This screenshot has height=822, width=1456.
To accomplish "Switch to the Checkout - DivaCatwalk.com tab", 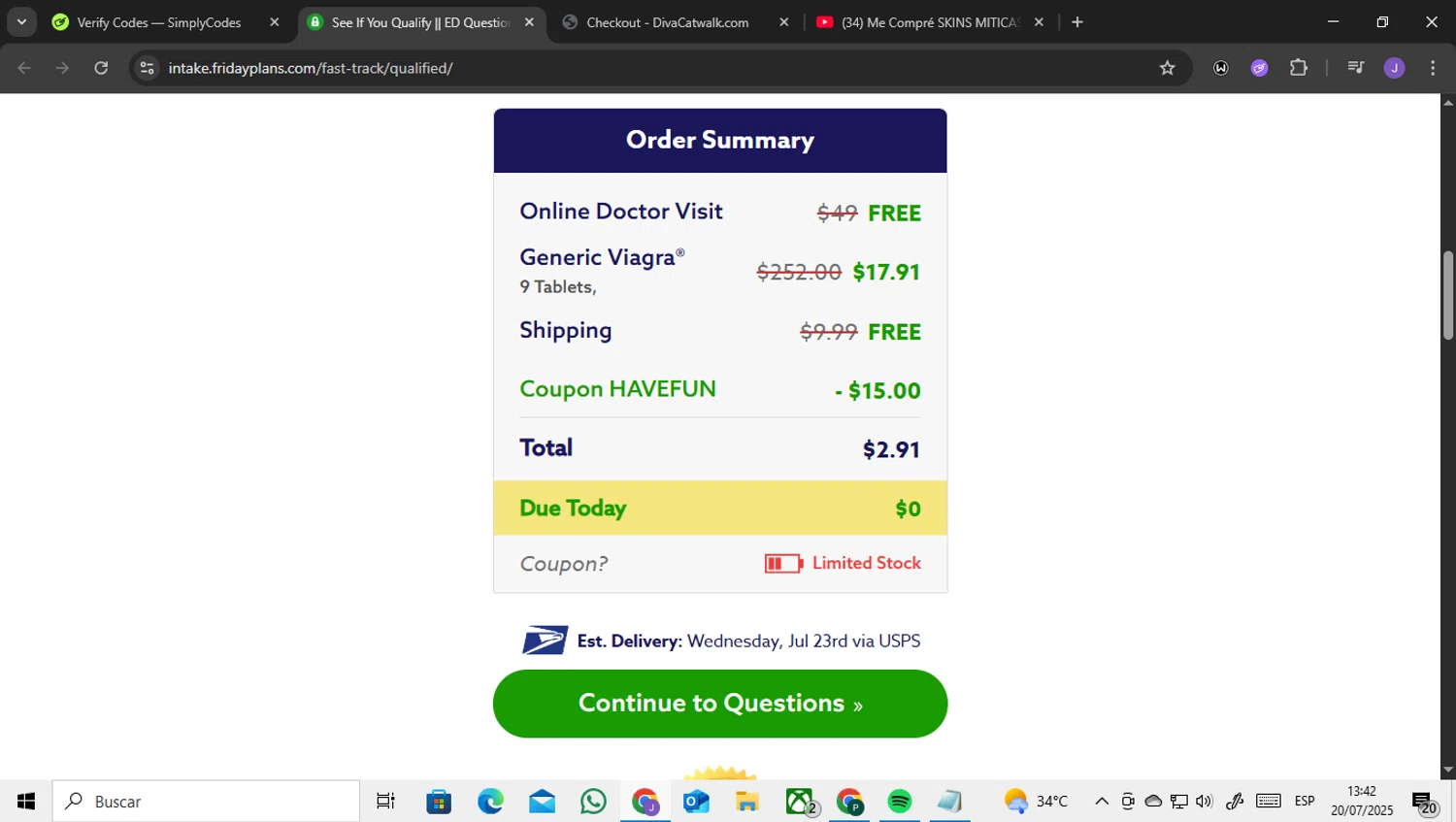I will [668, 22].
